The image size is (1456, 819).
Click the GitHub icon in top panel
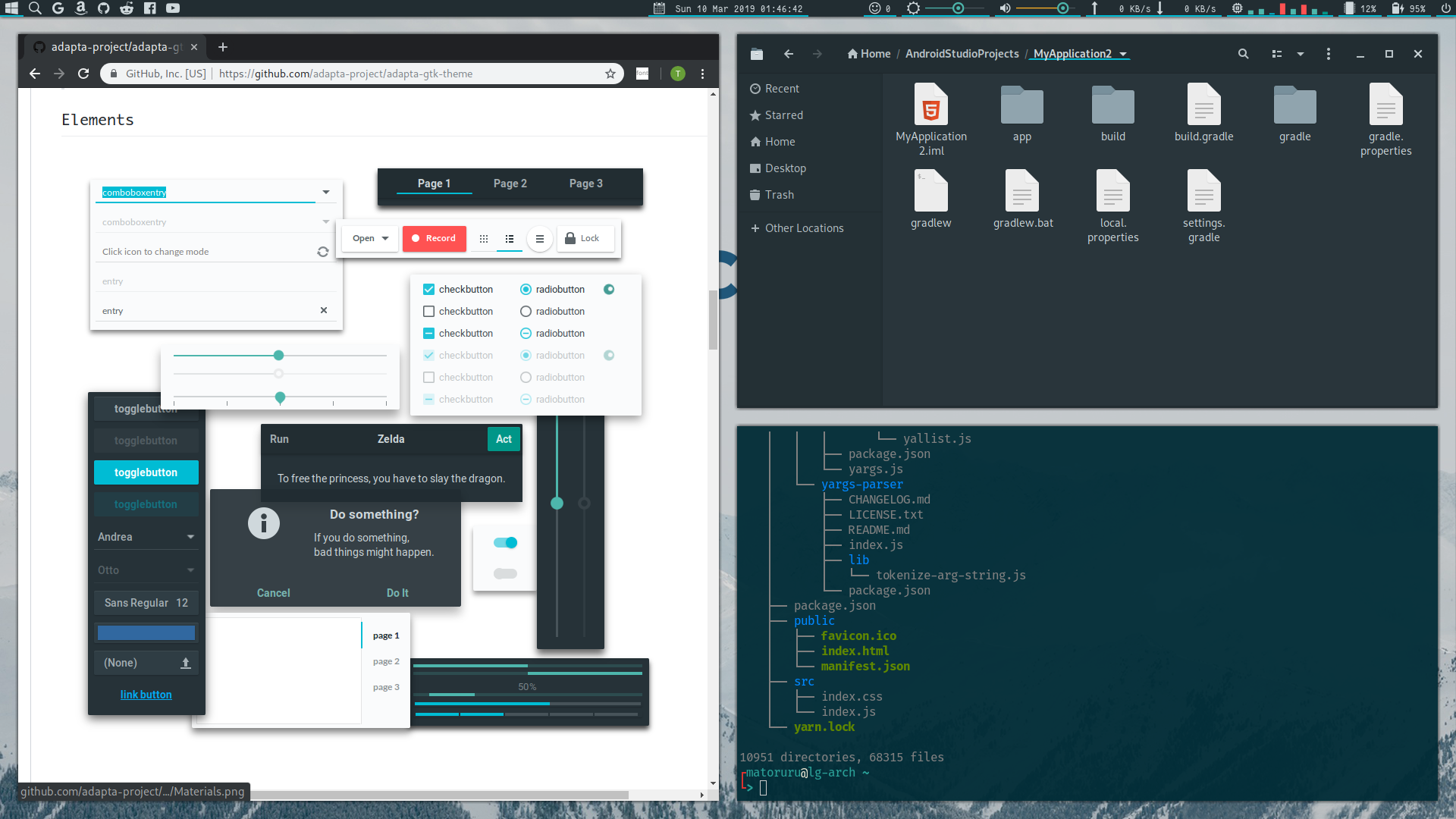103,8
